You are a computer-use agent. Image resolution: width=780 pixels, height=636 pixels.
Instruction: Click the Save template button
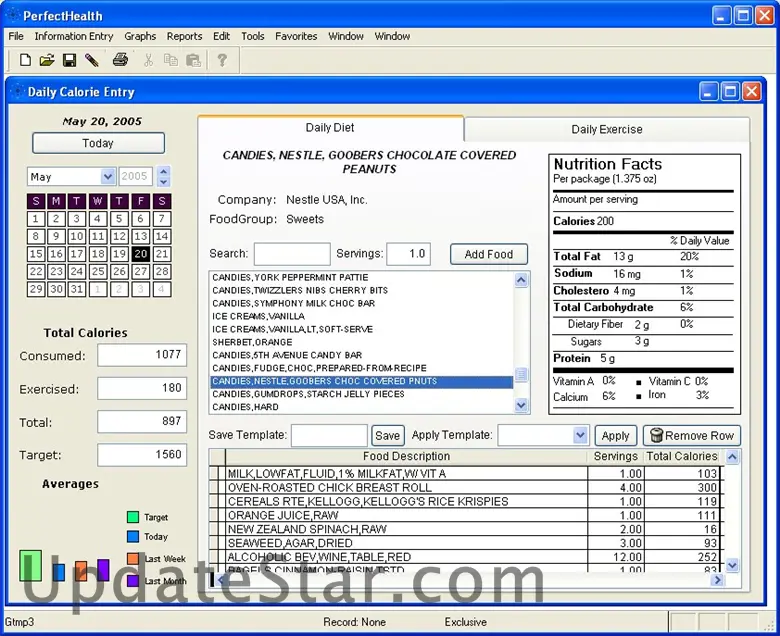click(x=388, y=436)
